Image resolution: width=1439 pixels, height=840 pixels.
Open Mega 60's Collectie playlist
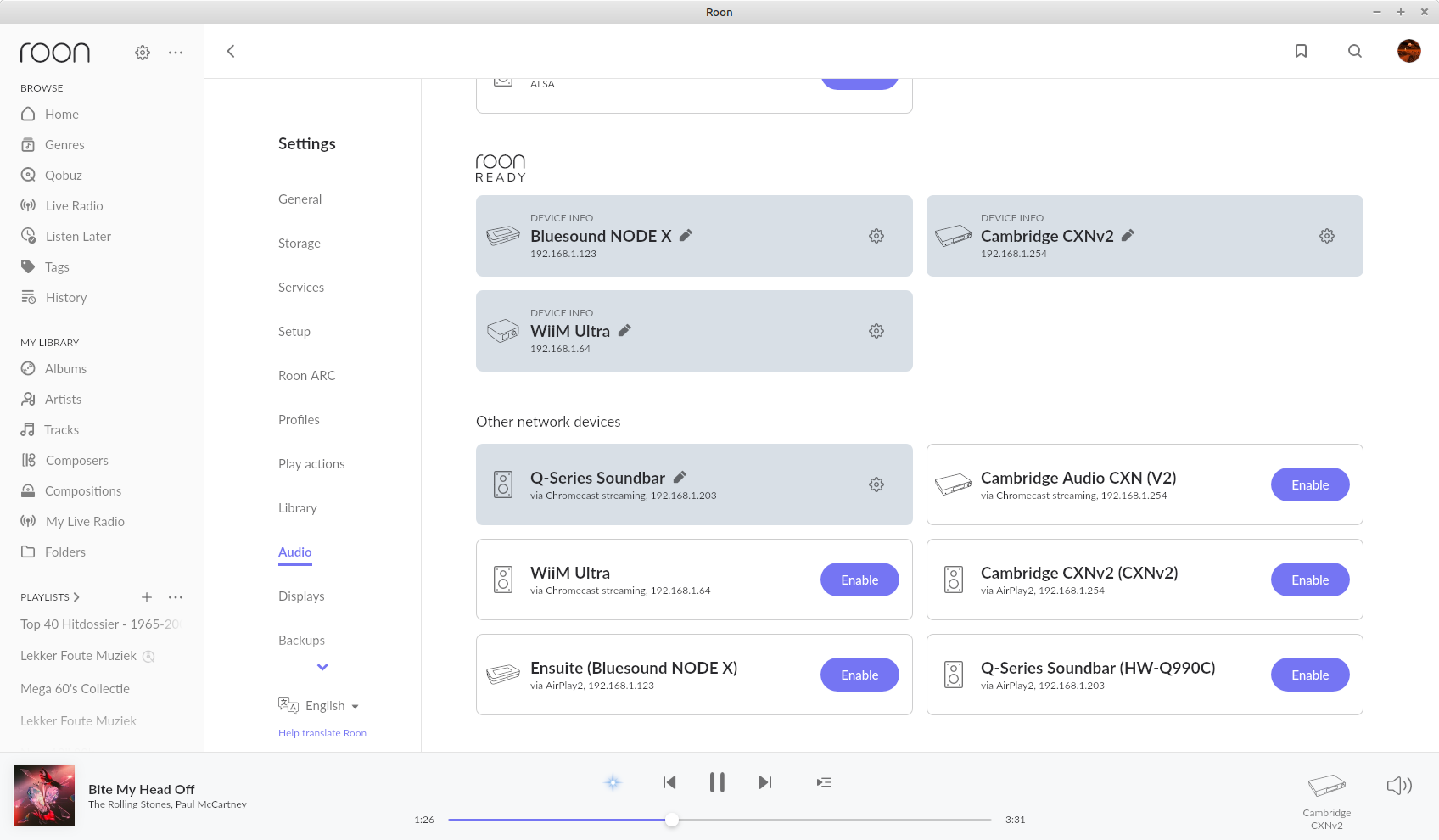tap(76, 689)
